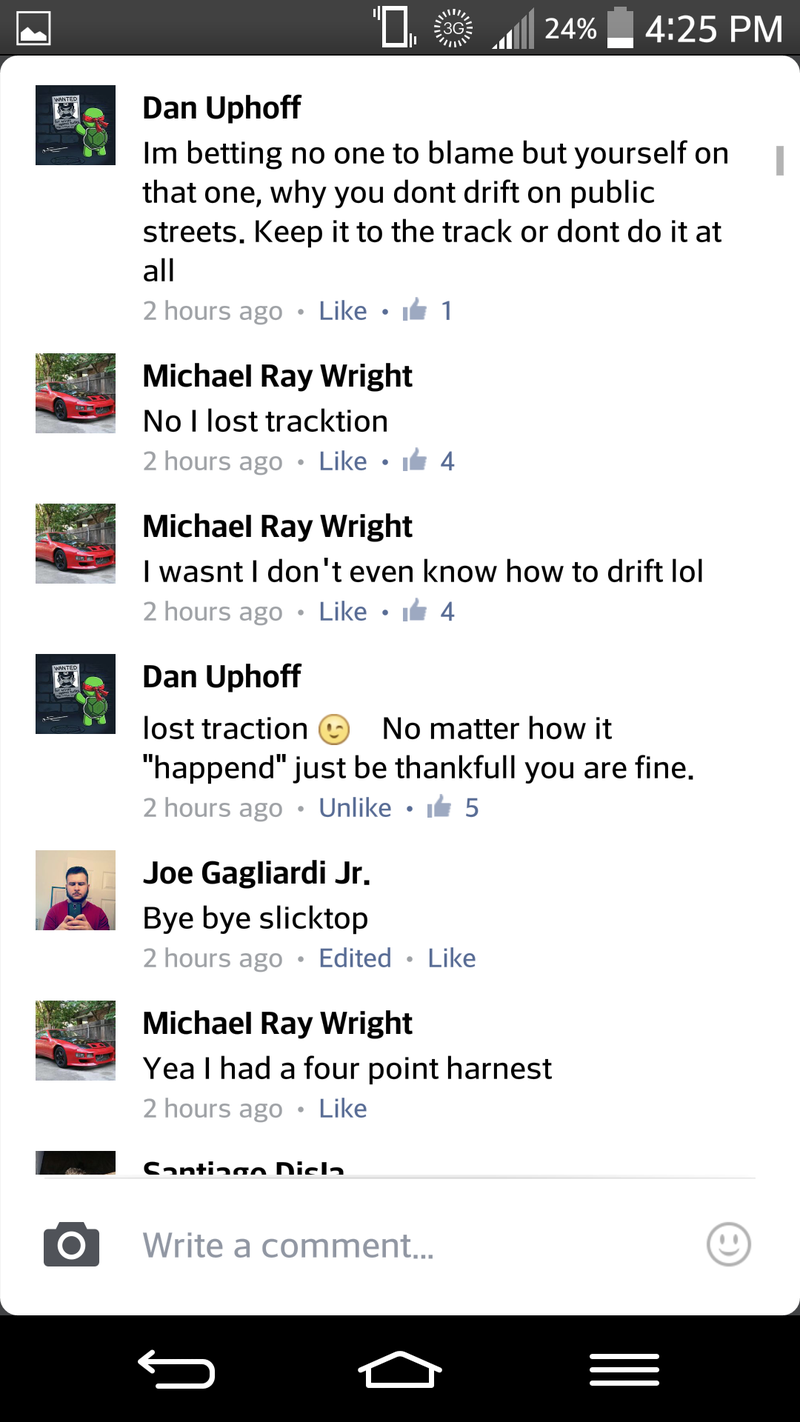Viewport: 800px width, 1422px height.
Task: View the 4 likes on "No I lost tracktion"
Action: click(428, 461)
